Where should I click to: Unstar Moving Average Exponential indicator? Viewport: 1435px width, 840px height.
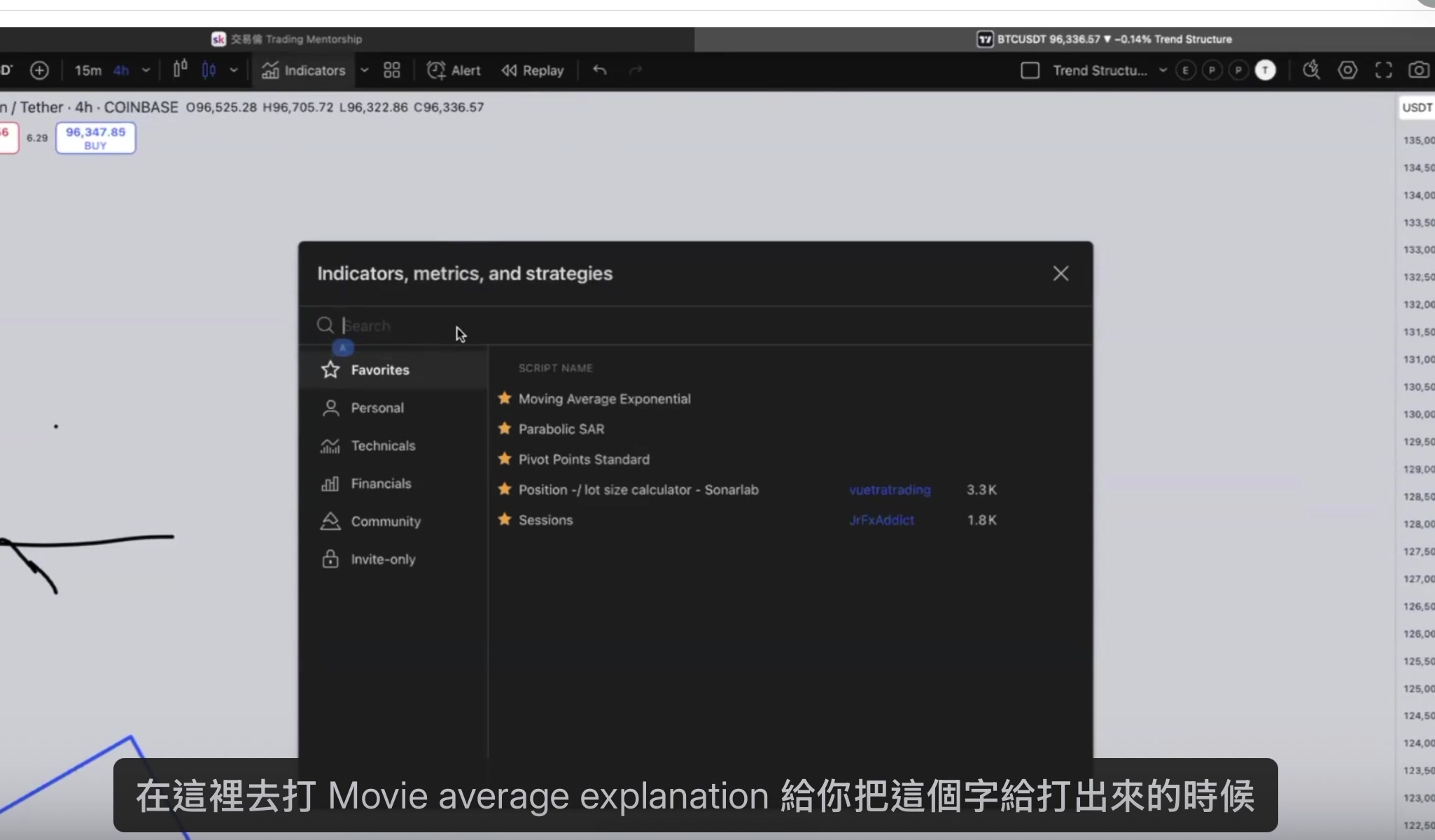[504, 398]
